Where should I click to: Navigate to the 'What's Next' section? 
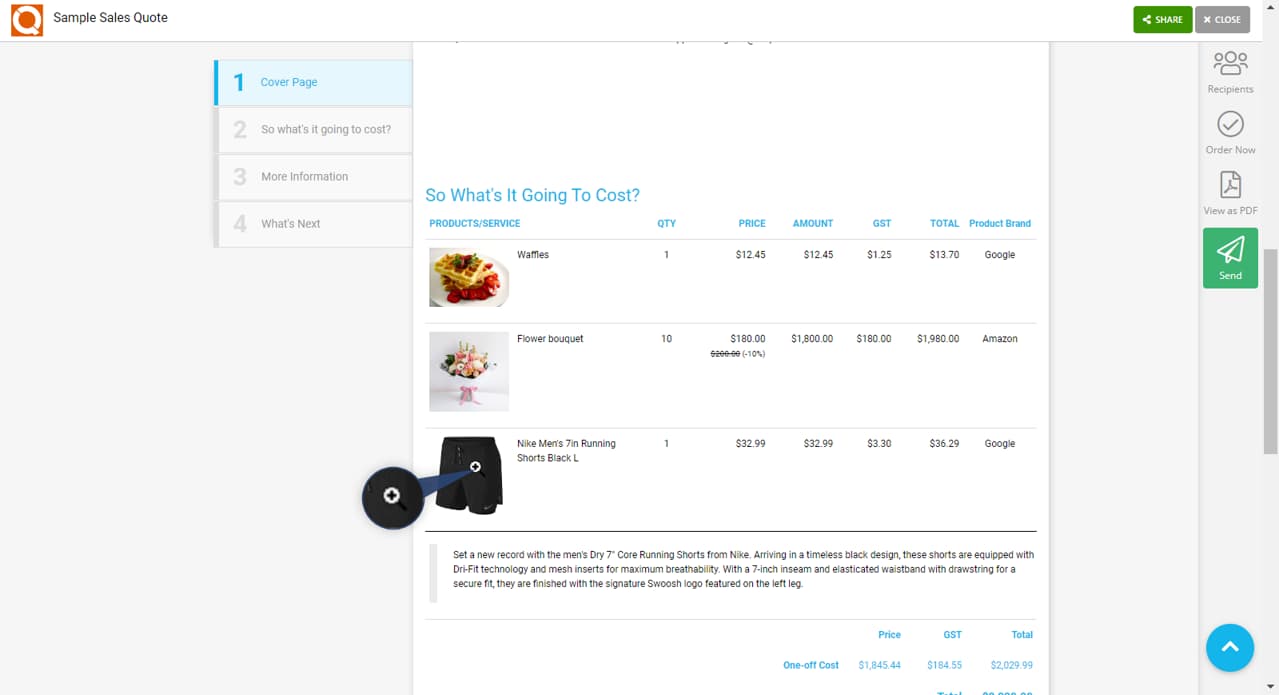point(313,223)
